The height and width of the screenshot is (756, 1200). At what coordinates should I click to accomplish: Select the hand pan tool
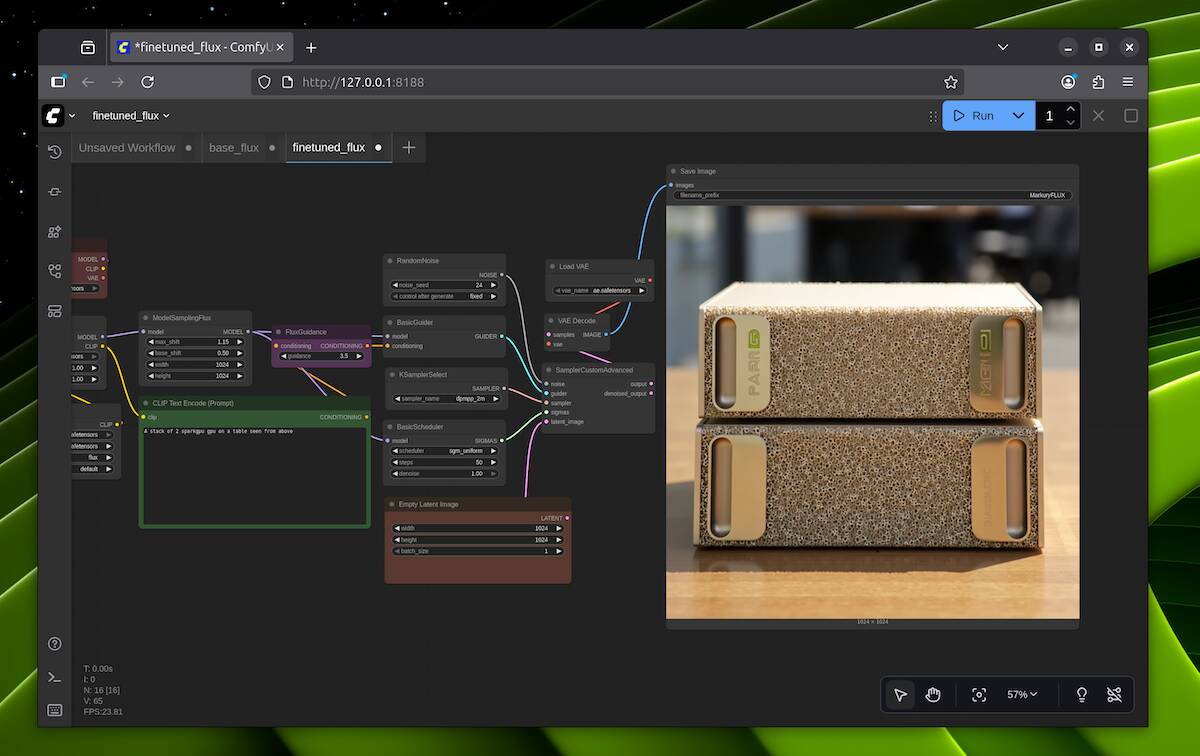[933, 695]
